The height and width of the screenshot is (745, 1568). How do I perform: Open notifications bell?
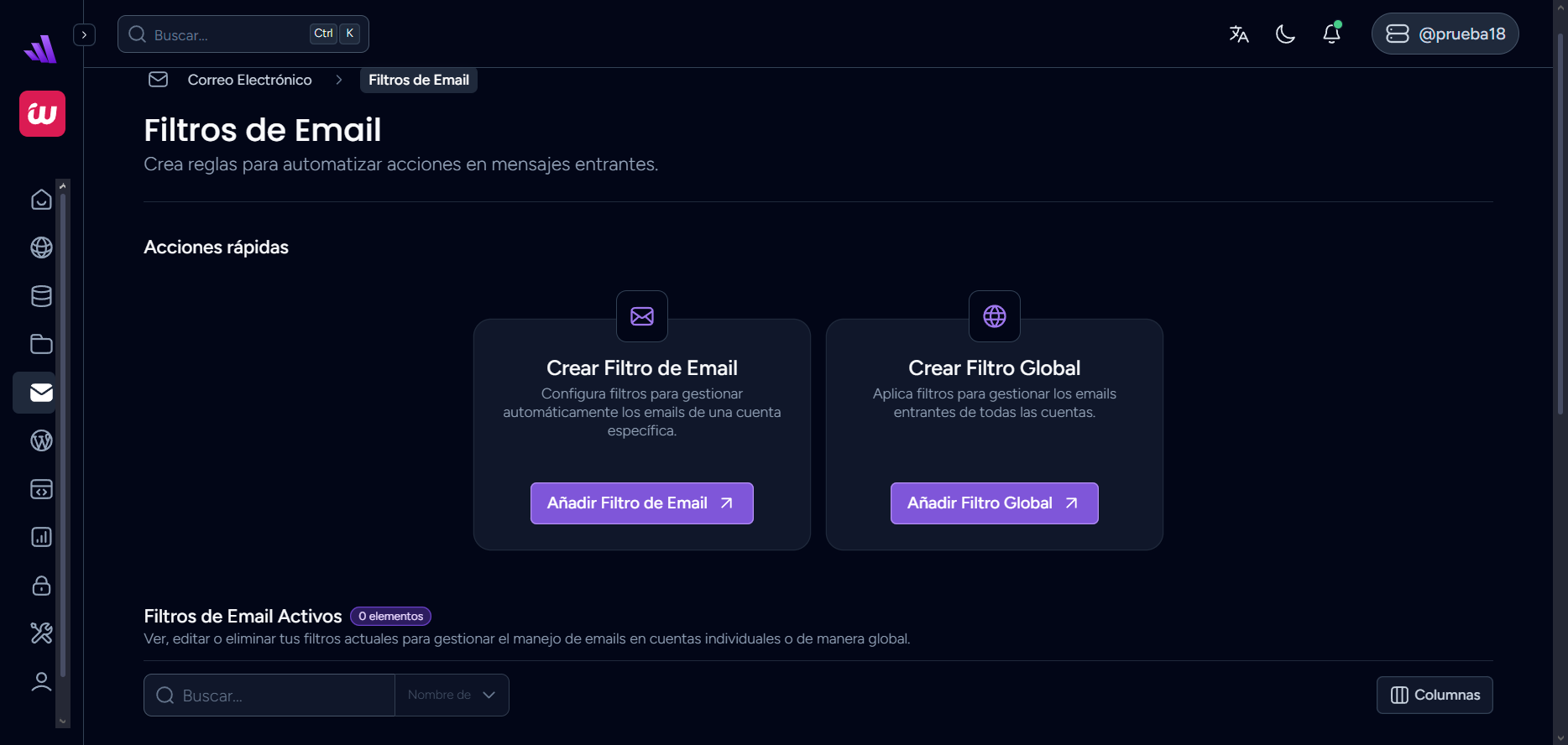click(1331, 34)
